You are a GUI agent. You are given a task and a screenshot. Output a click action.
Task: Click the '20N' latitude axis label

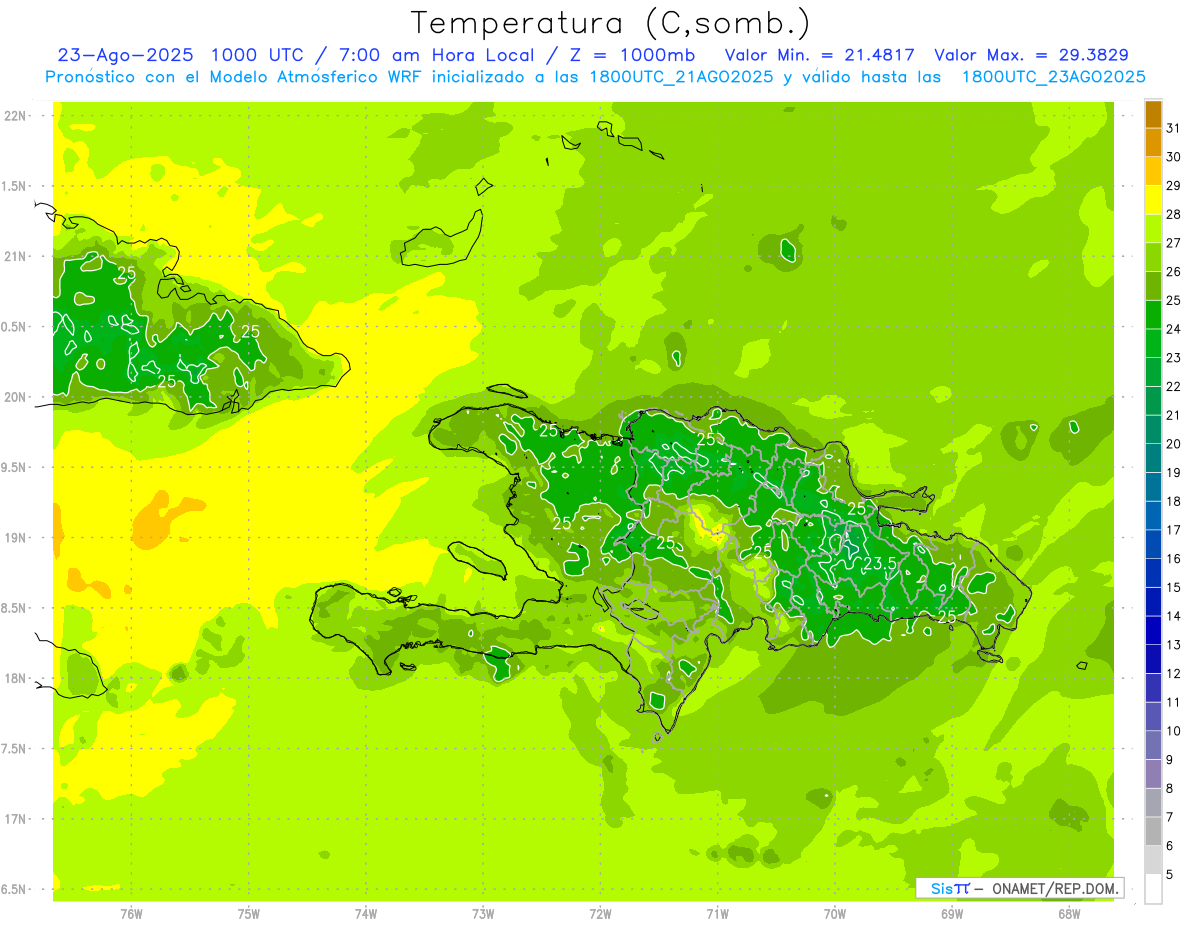15,397
